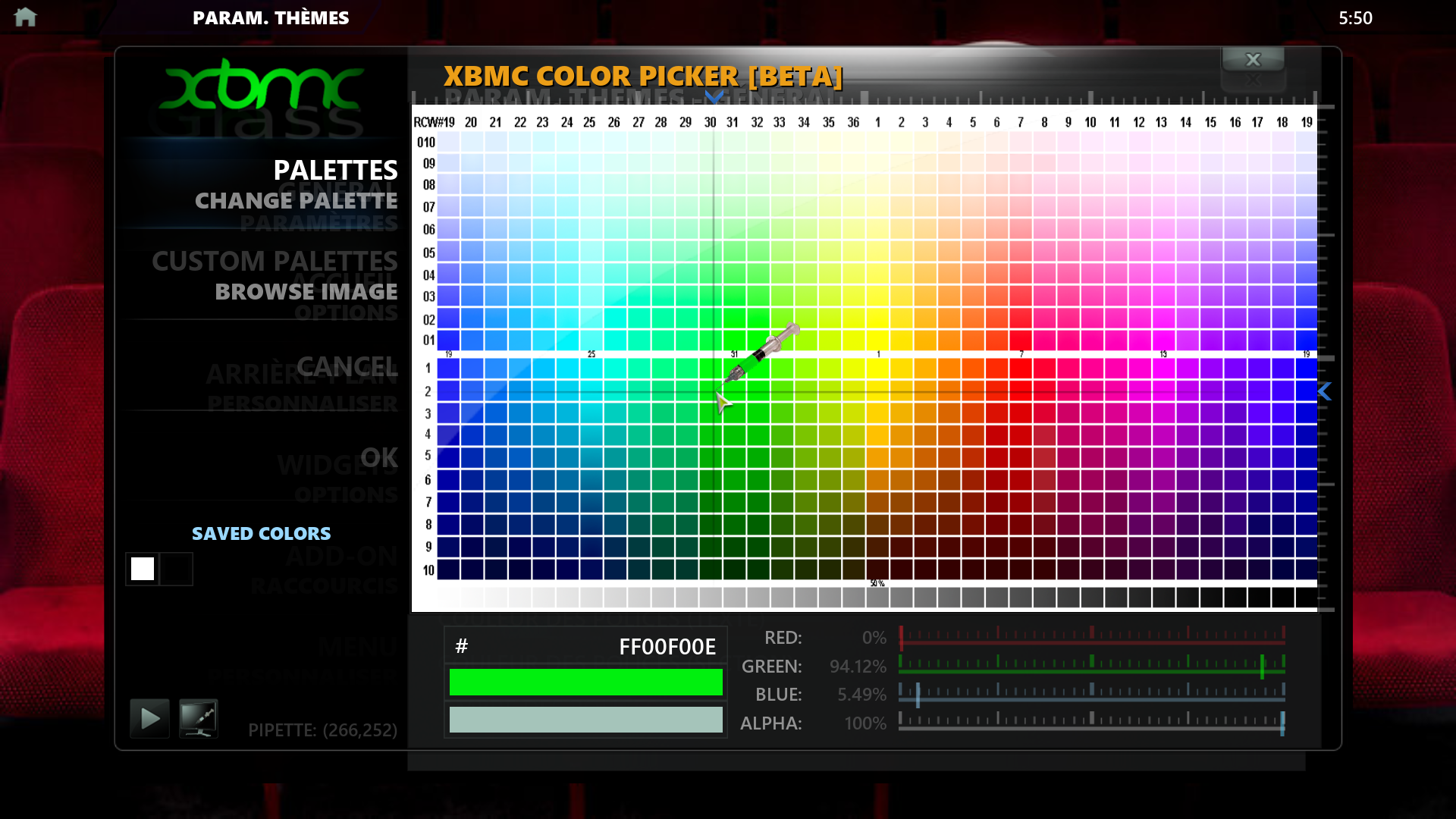Click the bright green color preview bar

585,682
